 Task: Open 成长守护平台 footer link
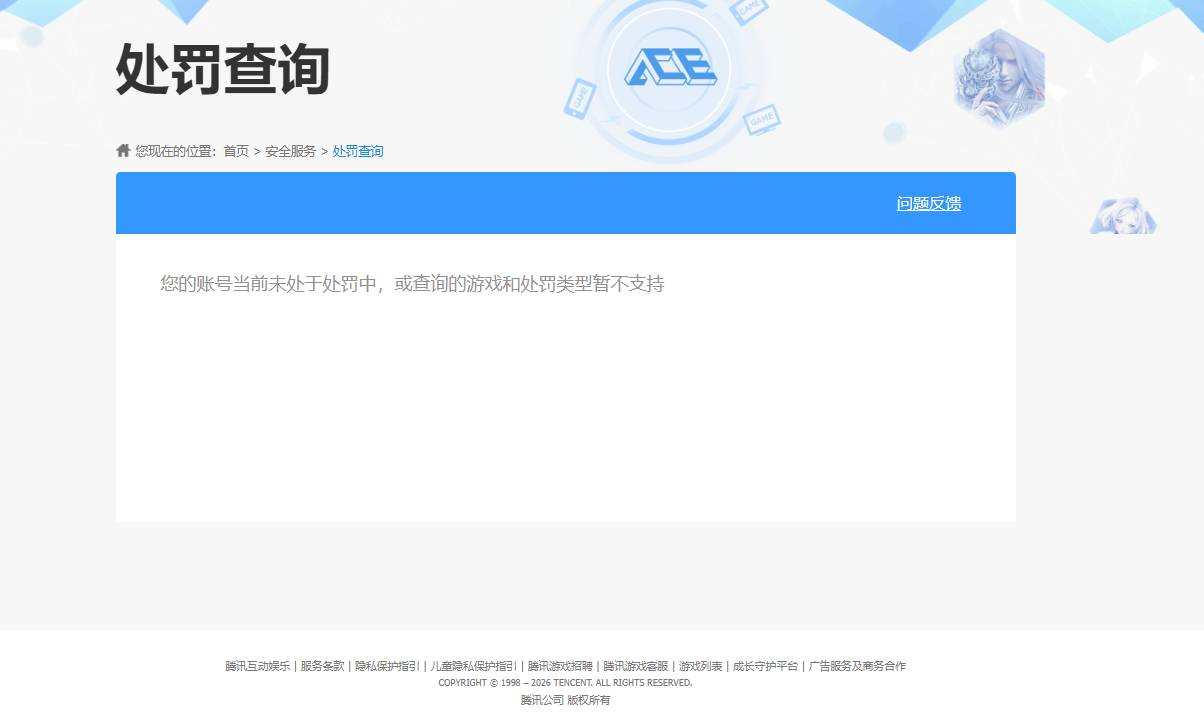pos(765,666)
